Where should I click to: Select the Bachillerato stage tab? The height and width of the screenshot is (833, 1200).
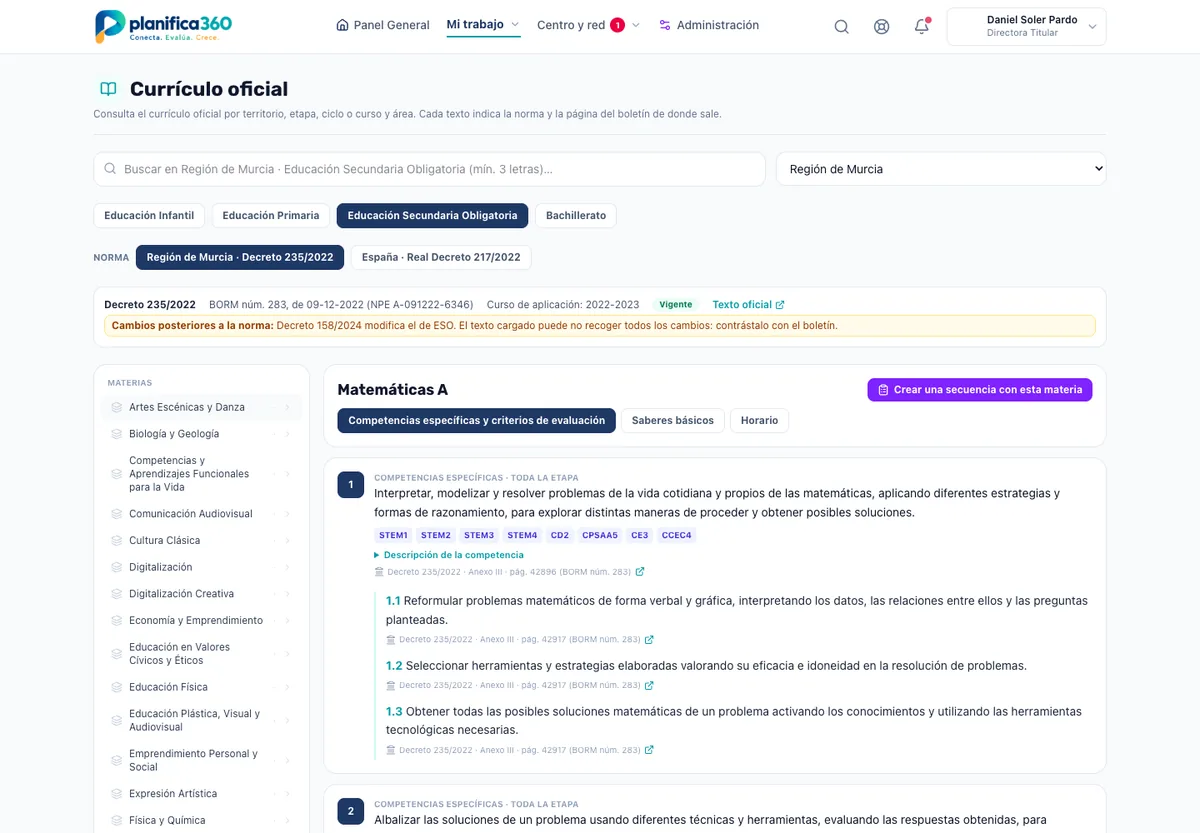576,215
